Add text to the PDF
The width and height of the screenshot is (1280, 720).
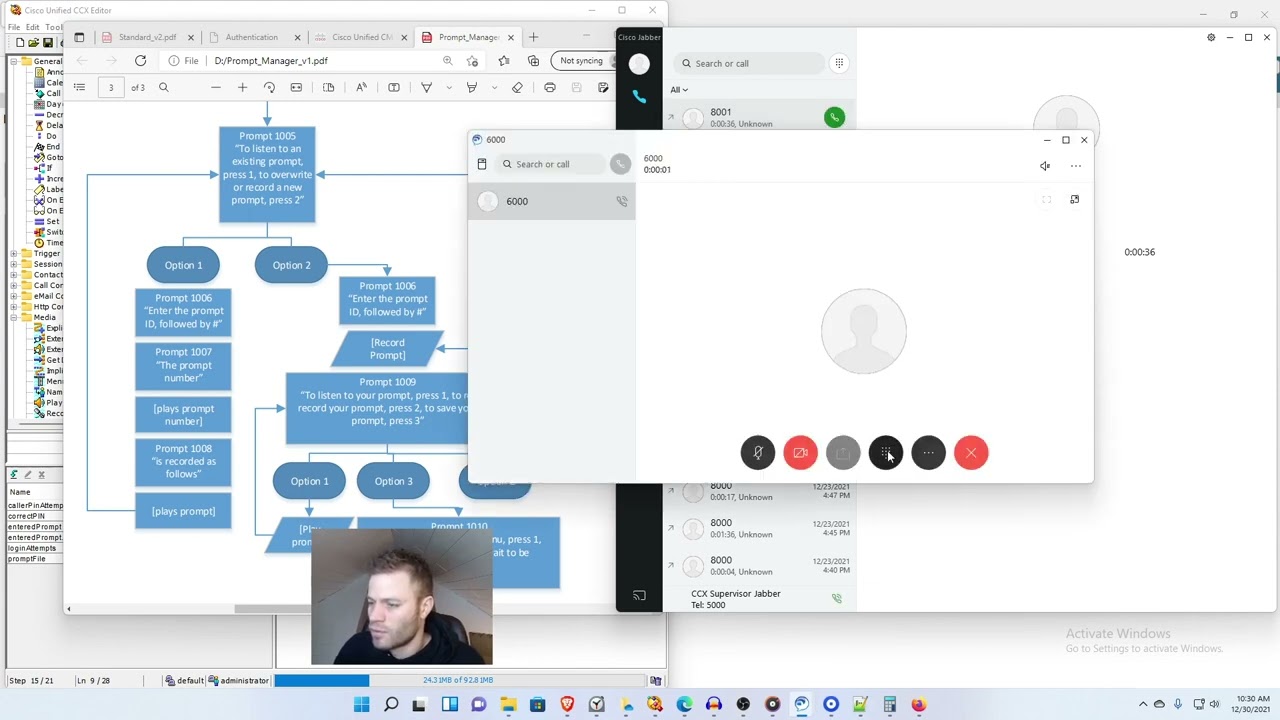pos(394,88)
